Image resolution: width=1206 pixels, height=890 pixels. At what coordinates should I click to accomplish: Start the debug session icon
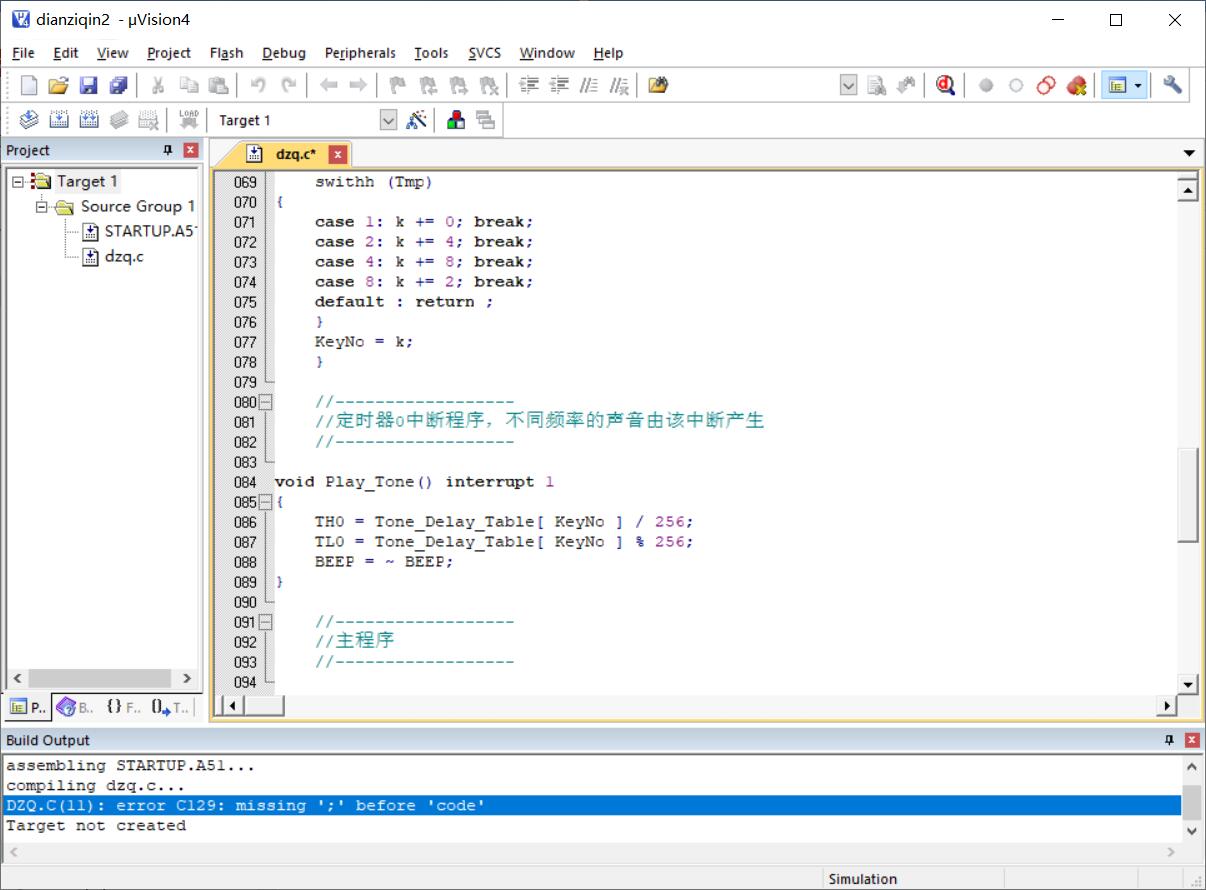pos(945,85)
